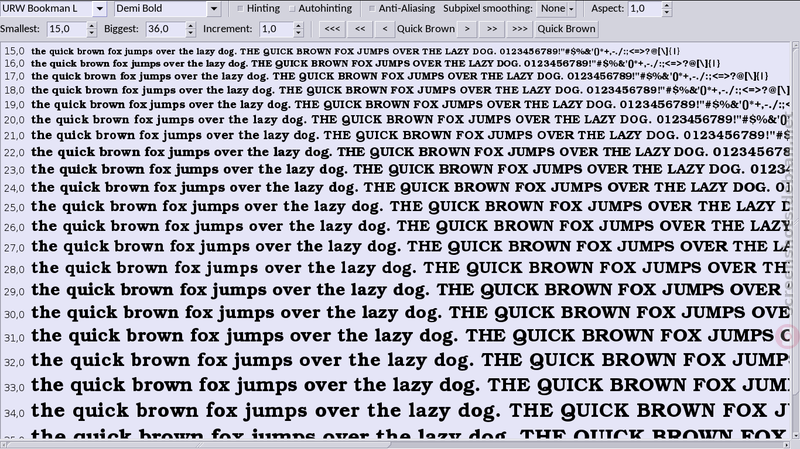Select the 18,0 size sample row

coord(395,90)
